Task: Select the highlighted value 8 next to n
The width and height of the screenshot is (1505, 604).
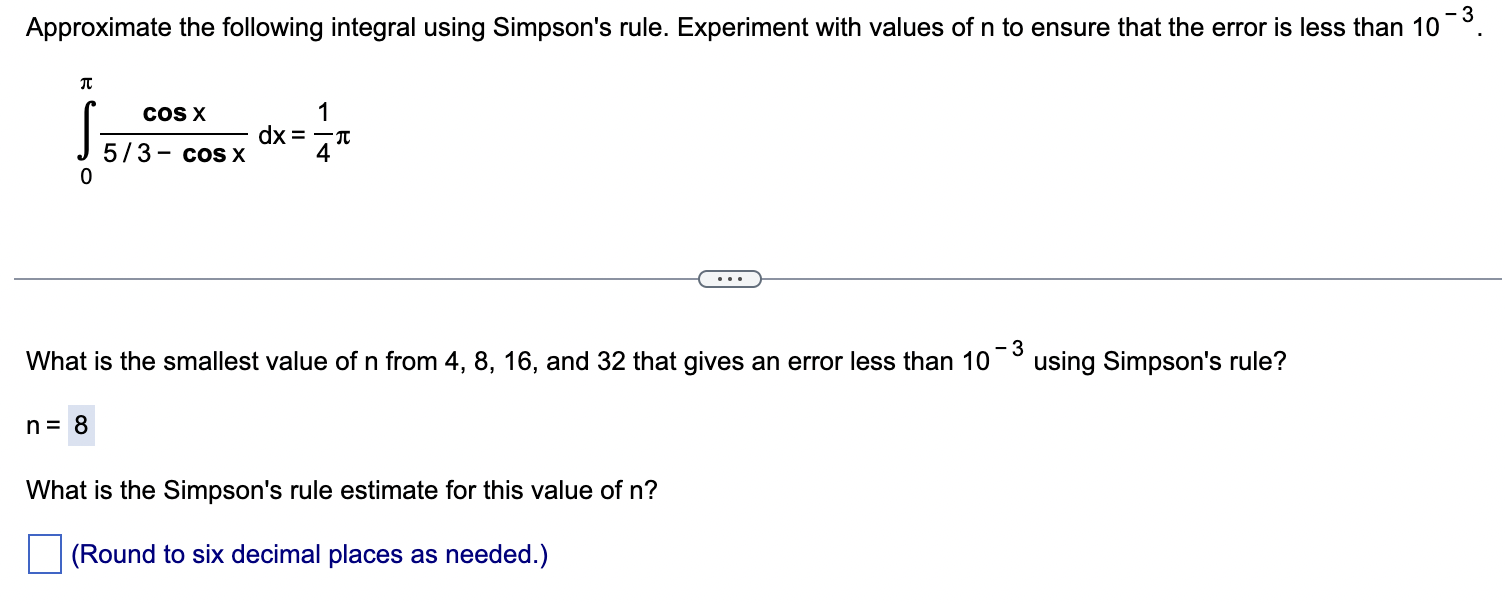Action: [x=80, y=424]
